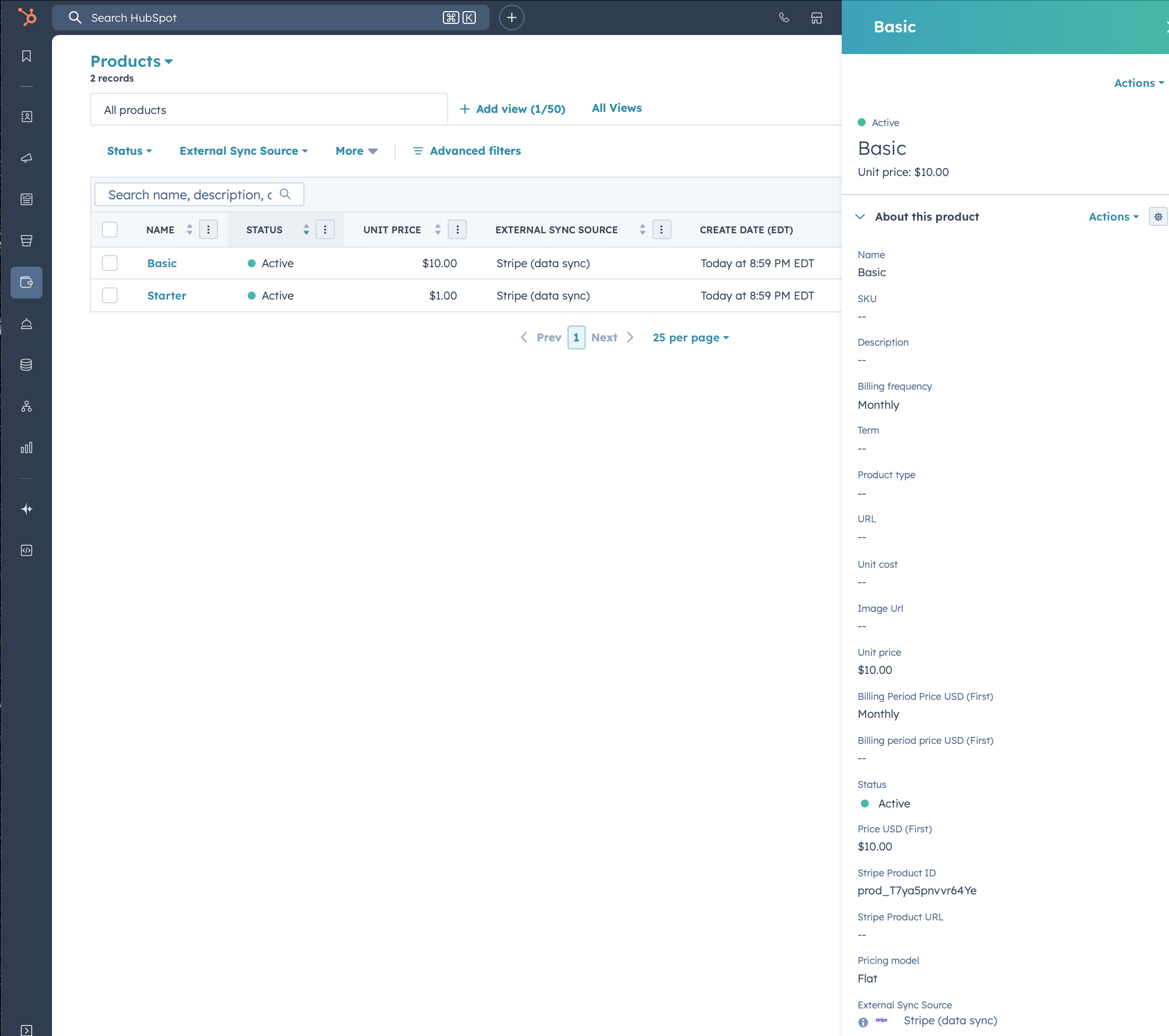The height and width of the screenshot is (1036, 1169).
Task: Click the gear icon in About this product
Action: 1157,217
